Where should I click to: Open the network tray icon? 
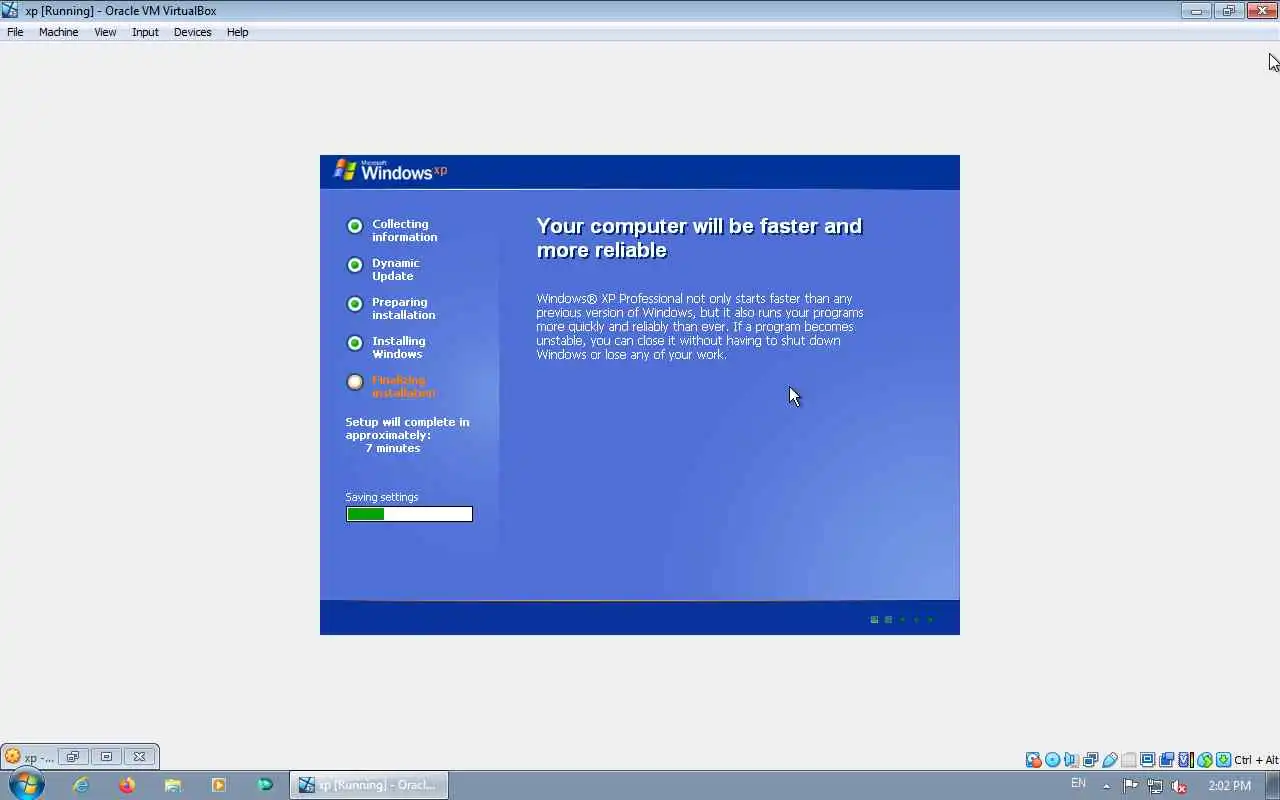[x=1155, y=786]
